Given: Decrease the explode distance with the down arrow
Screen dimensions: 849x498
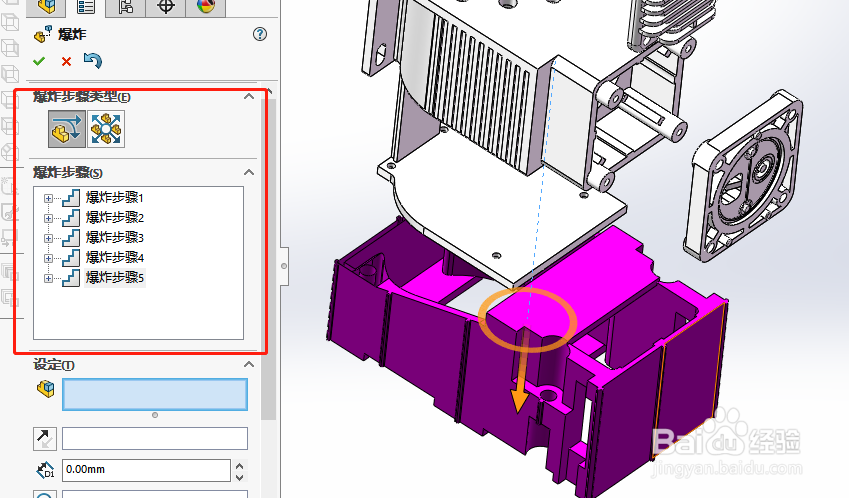Looking at the screenshot, I should pyautogui.click(x=240, y=477).
